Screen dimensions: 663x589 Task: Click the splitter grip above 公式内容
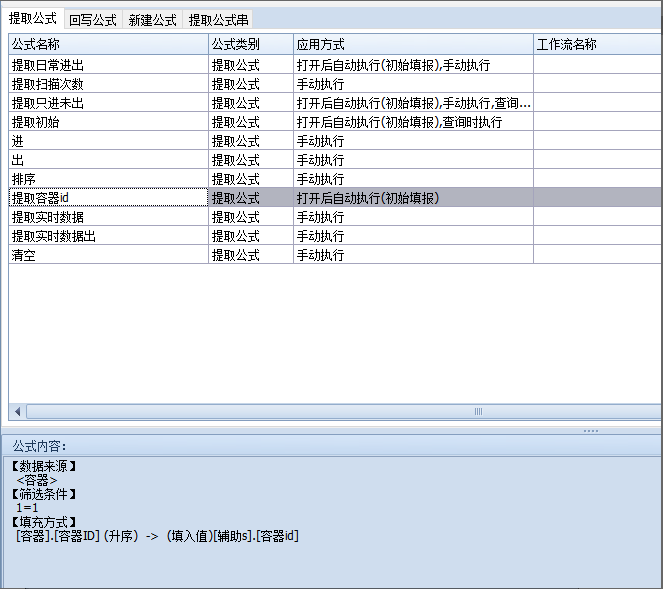click(591, 430)
